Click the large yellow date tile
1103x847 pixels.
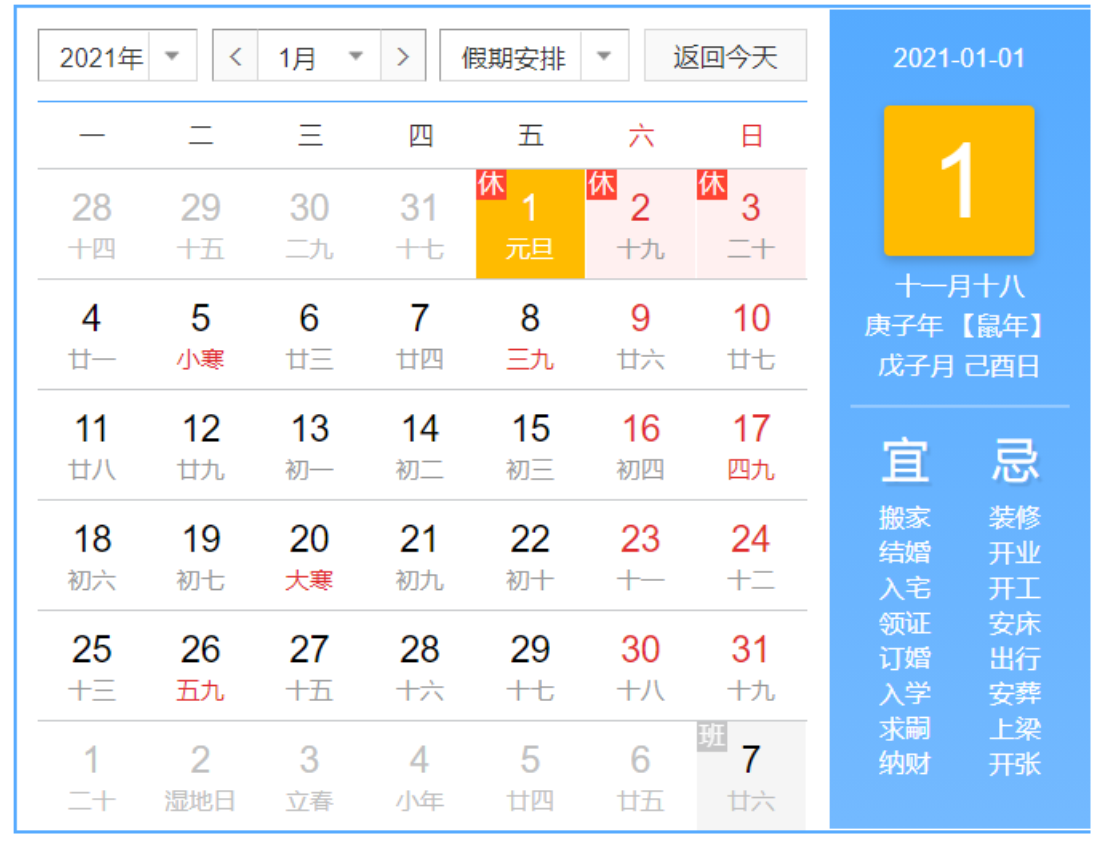coord(958,181)
